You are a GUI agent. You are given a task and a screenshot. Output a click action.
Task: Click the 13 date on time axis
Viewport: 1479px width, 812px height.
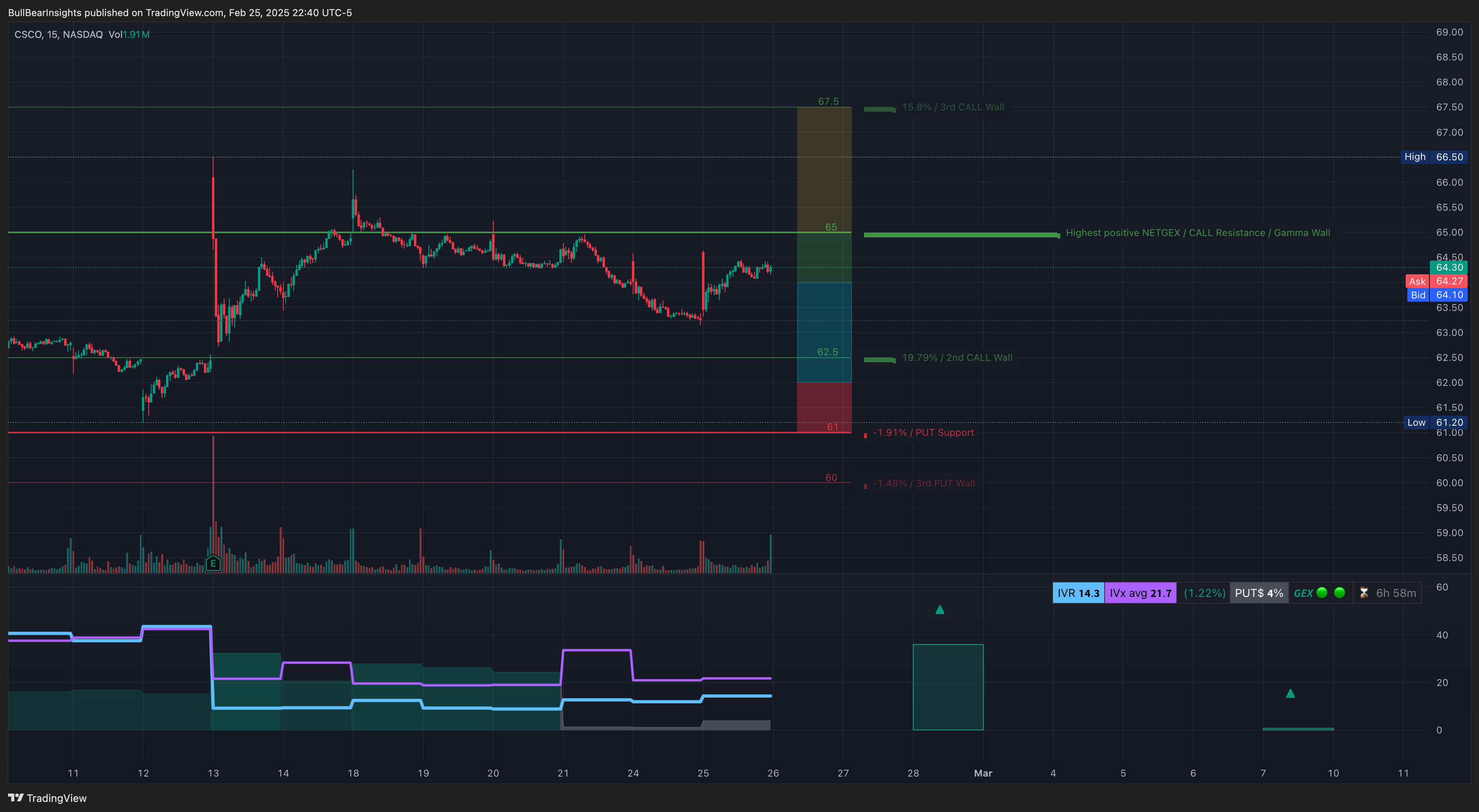click(213, 774)
